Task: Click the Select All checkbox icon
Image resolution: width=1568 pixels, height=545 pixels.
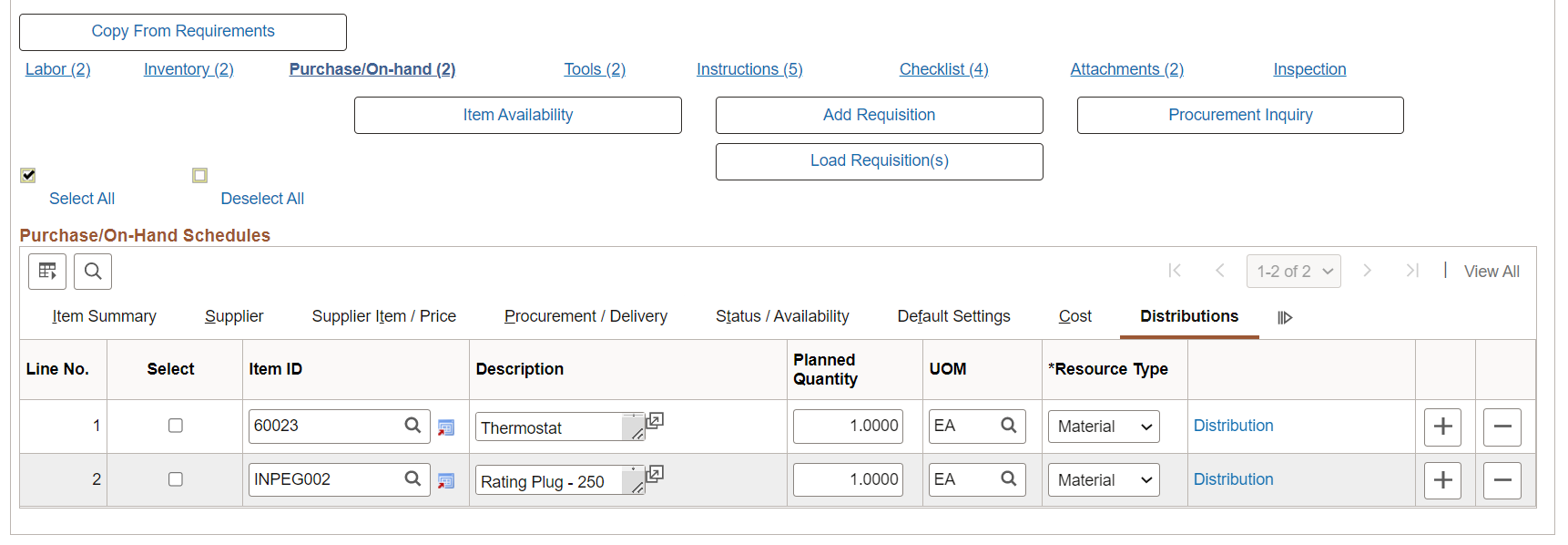Action: [x=28, y=175]
